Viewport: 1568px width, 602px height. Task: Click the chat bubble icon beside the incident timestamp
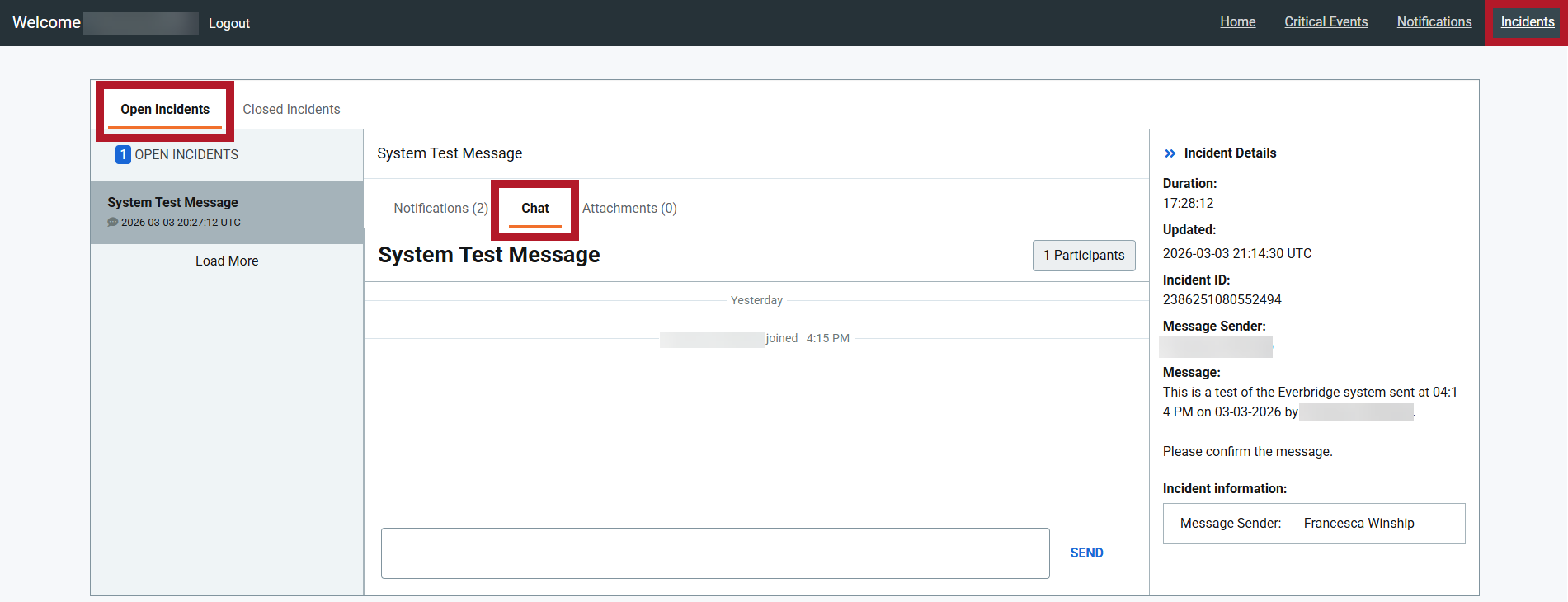click(113, 223)
